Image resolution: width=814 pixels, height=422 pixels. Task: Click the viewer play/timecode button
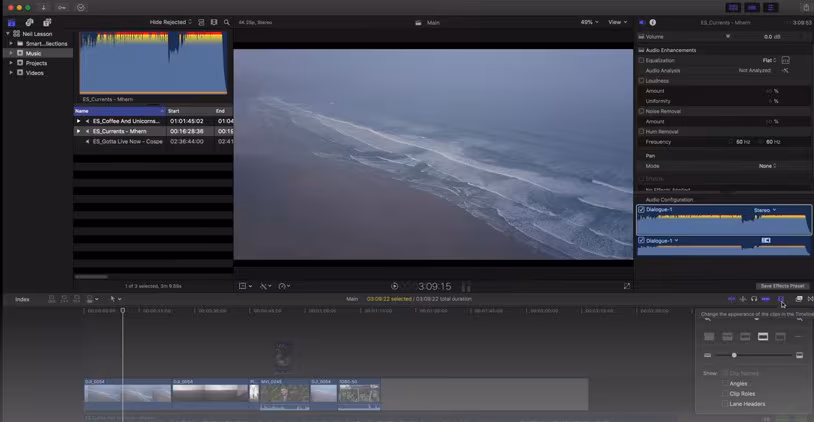395,286
